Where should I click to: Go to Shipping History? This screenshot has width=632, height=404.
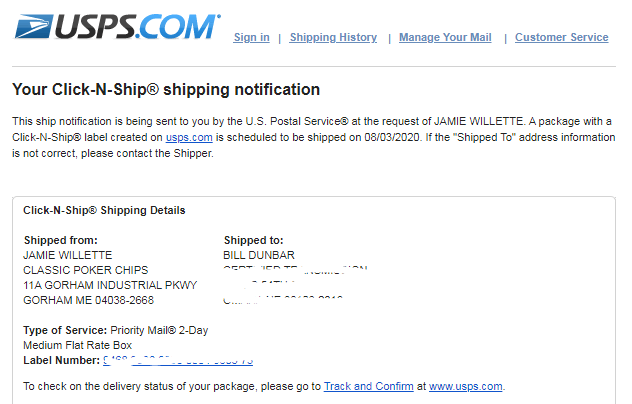(x=333, y=38)
